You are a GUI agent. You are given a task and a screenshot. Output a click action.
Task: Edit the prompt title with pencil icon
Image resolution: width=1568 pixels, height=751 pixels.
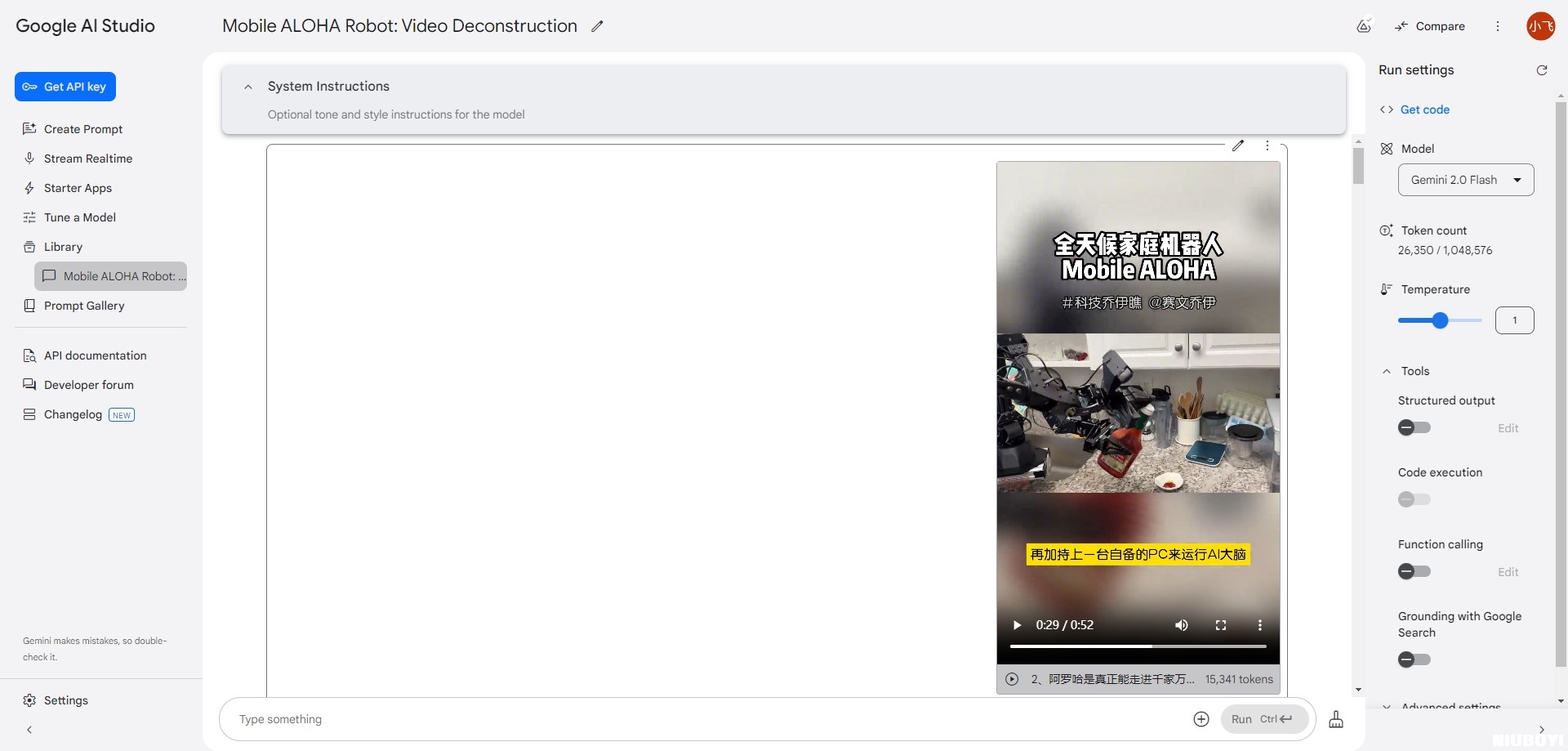(597, 26)
